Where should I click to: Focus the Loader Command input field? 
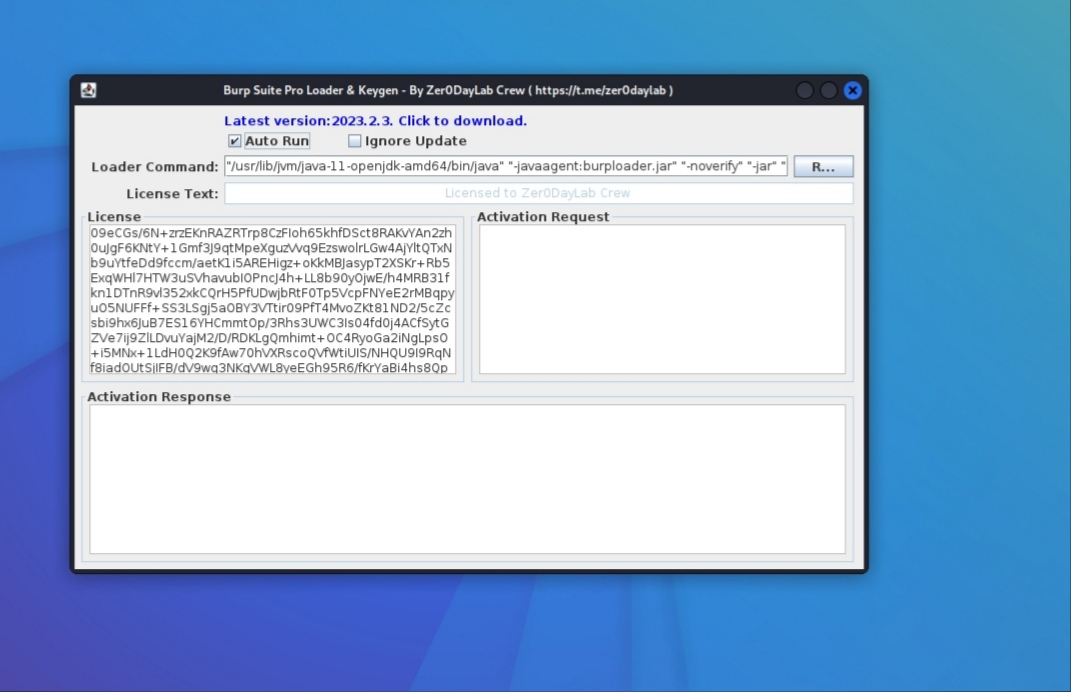[505, 166]
